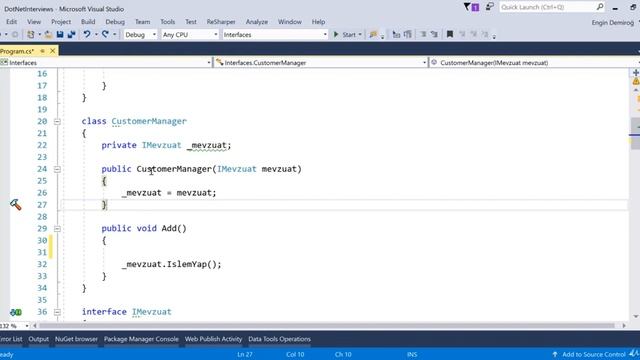This screenshot has width=640, height=360.
Task: Open the Debug configuration dropdown
Action: tap(140, 35)
